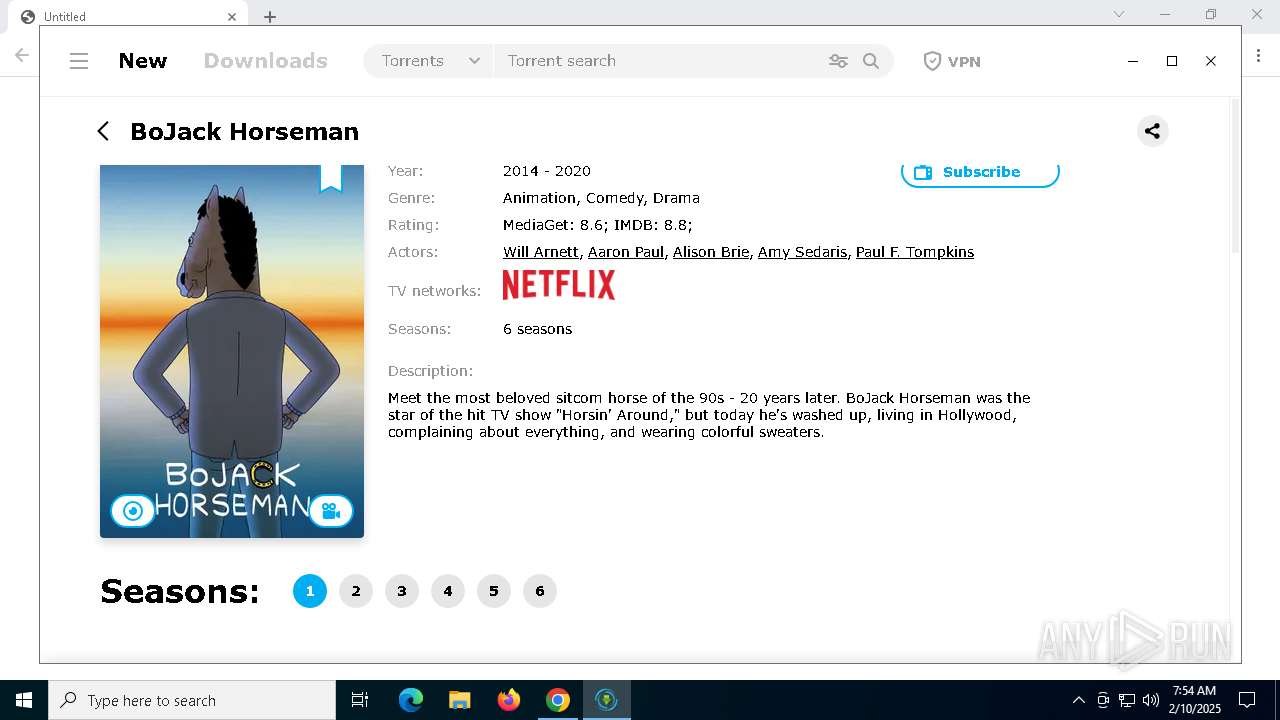
Task: Open File Explorer from taskbar
Action: [x=460, y=700]
